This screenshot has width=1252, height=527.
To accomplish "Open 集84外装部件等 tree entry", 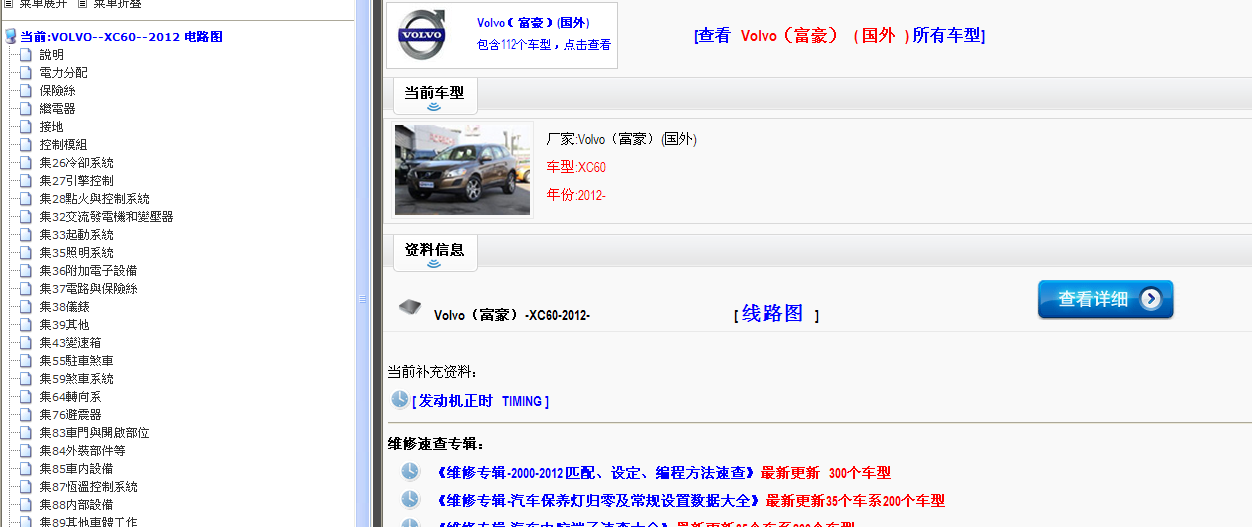I will 82,451.
